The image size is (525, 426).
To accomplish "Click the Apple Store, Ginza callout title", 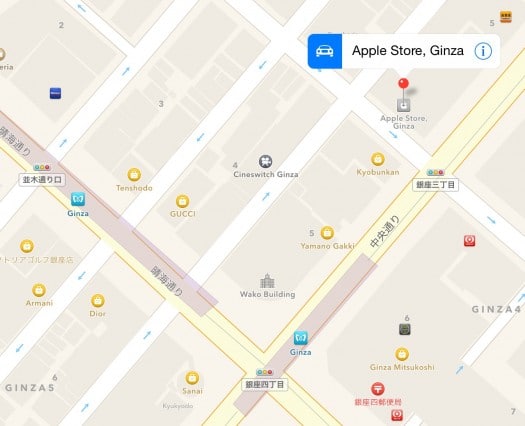I will pyautogui.click(x=408, y=51).
